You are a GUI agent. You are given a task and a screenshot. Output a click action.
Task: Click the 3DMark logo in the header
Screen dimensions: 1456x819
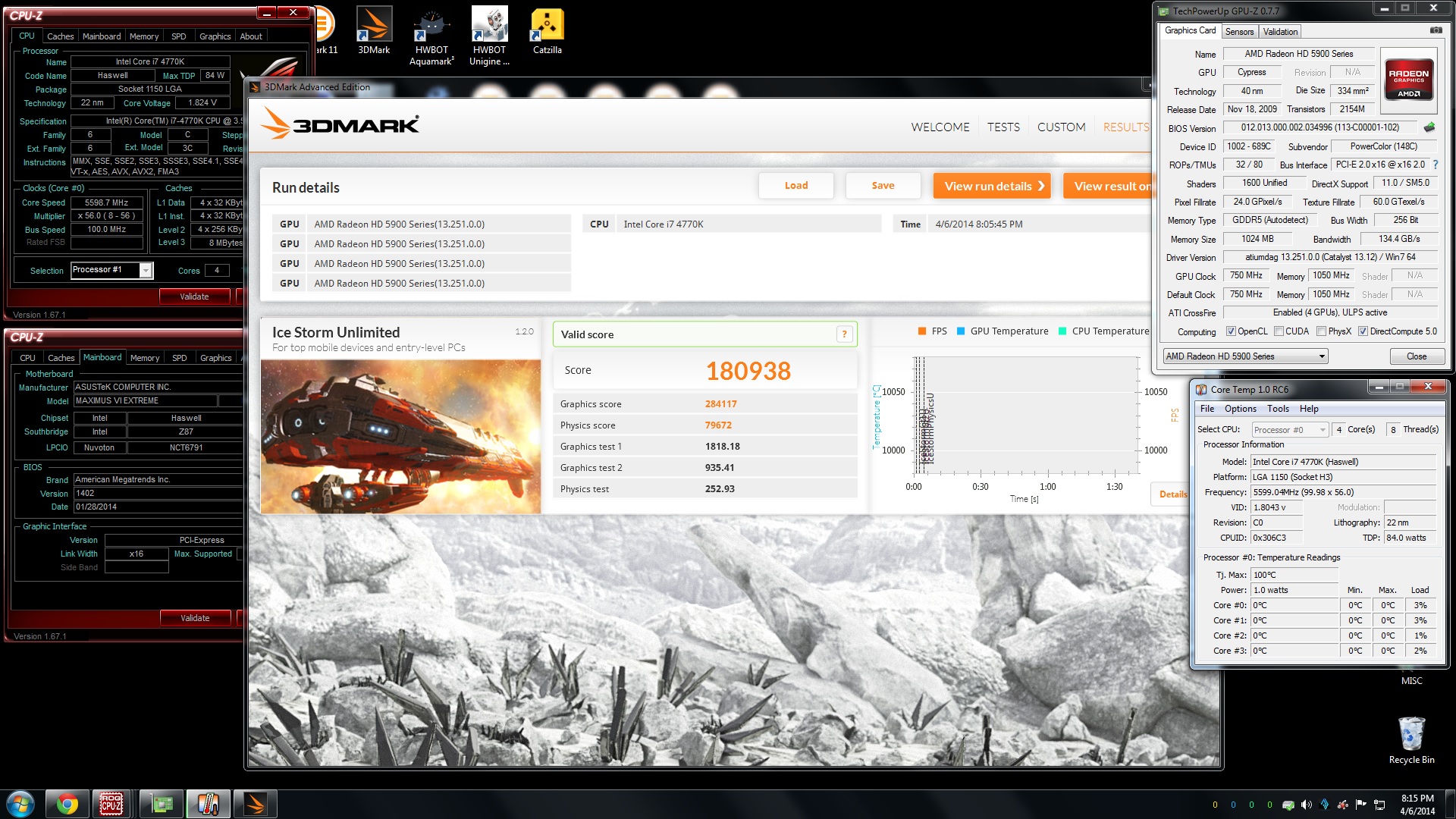click(340, 124)
